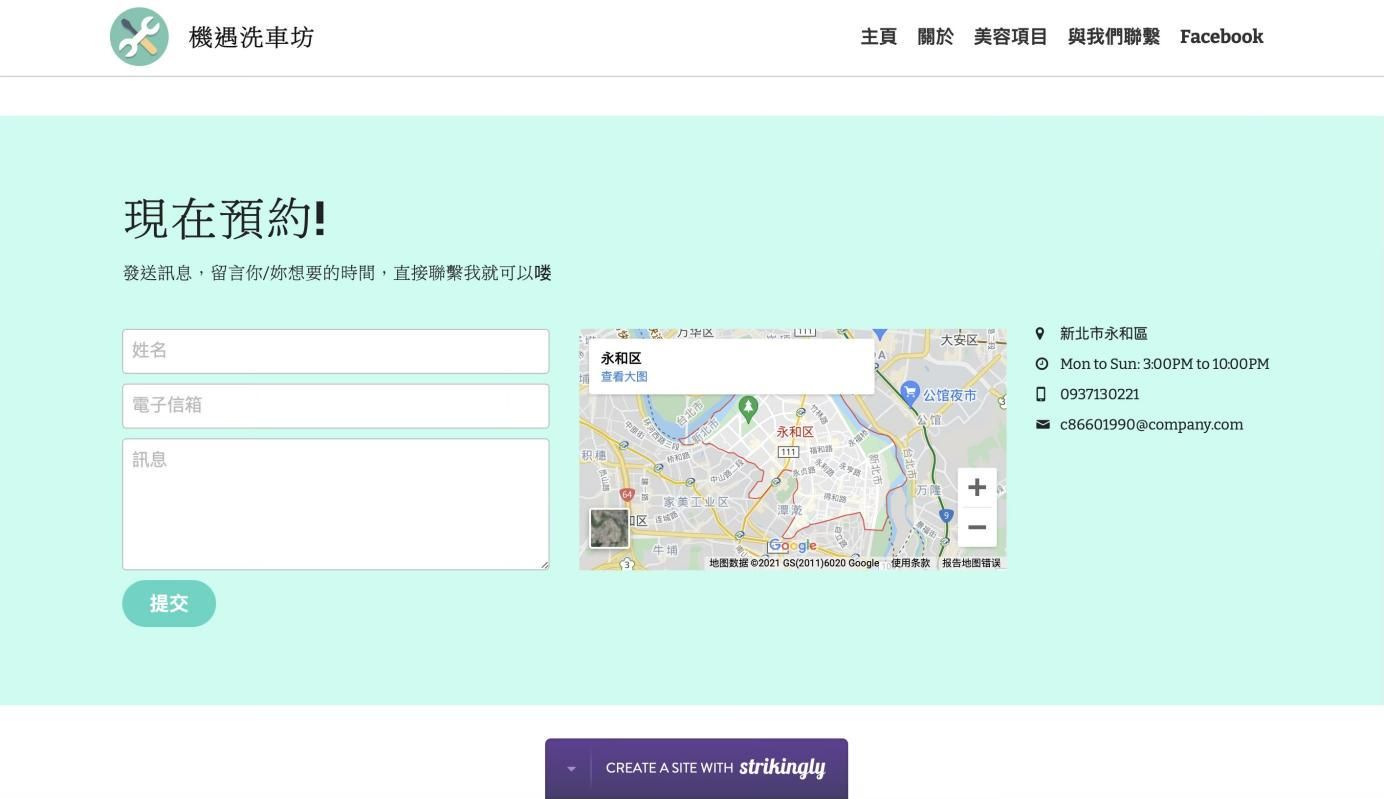Open the Strikingly banner dropdown arrow
1384x799 pixels.
click(x=570, y=768)
